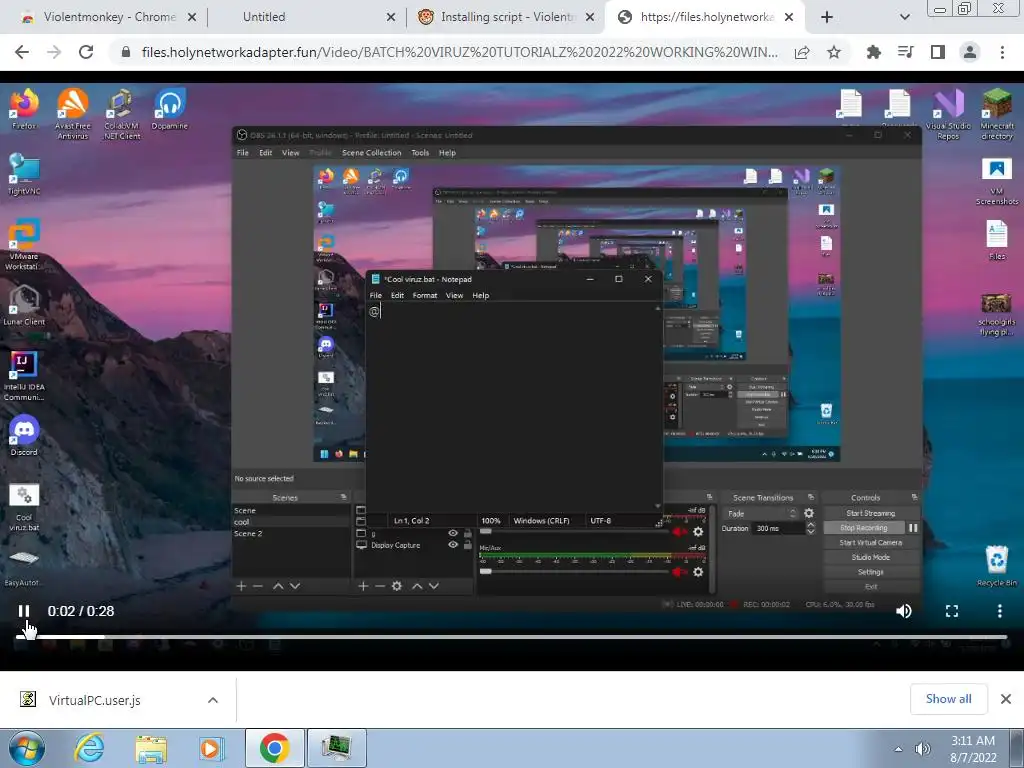Click Show all downloads
Image resolution: width=1024 pixels, height=768 pixels.
click(948, 699)
